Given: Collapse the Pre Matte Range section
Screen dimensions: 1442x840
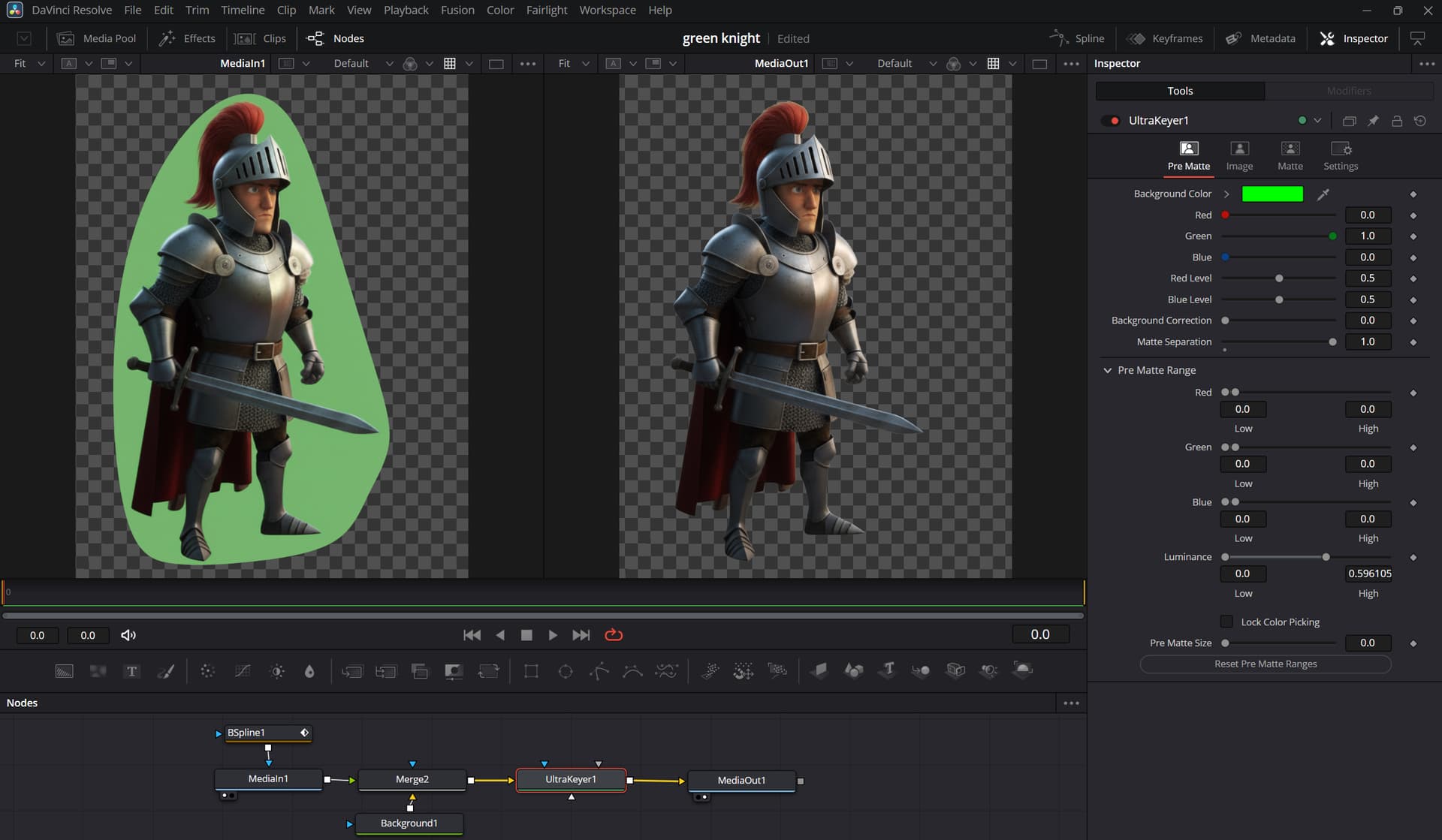Looking at the screenshot, I should pyautogui.click(x=1107, y=370).
